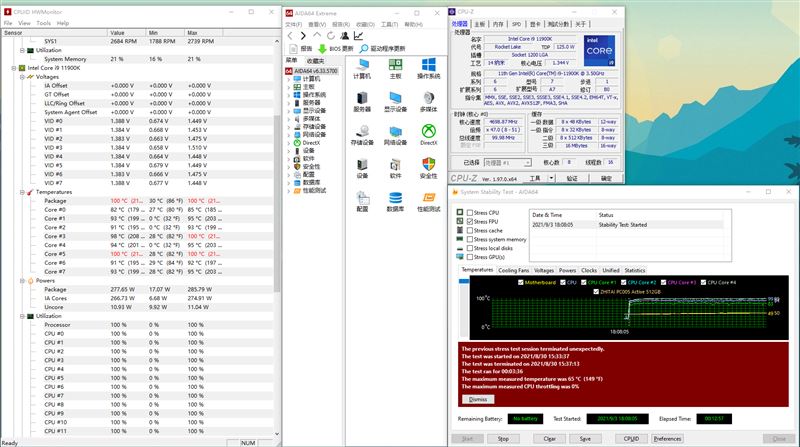Click the Preferences button in Stability Test

tap(667, 439)
